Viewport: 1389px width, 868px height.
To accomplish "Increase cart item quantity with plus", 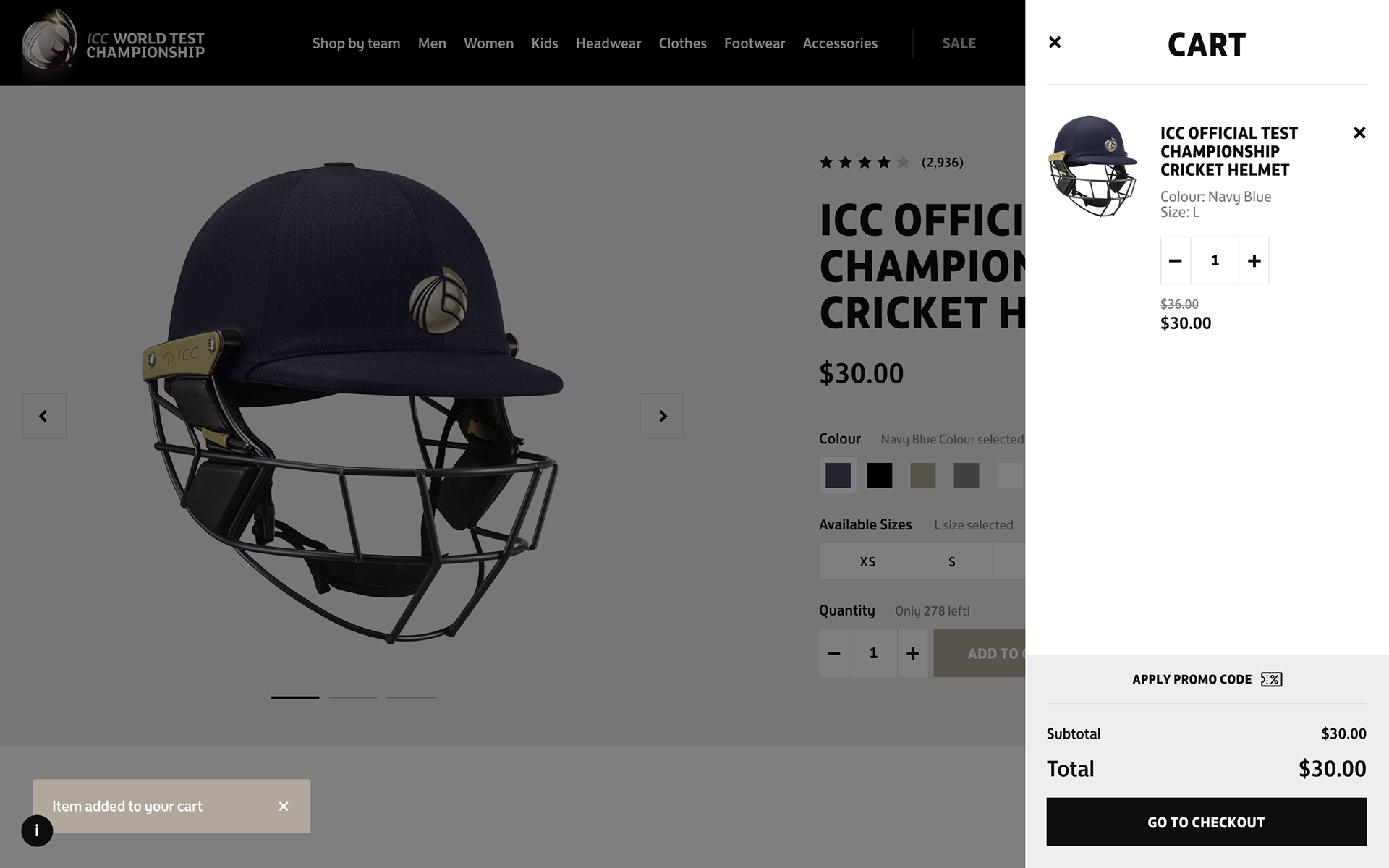I will tap(1254, 260).
